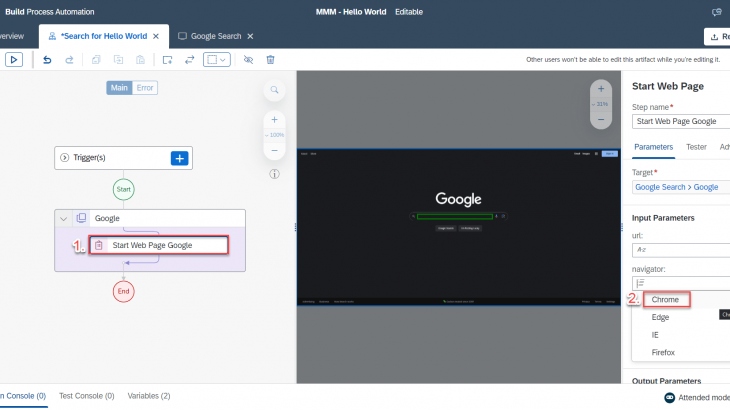Add a trigger with the blue plus button
Image resolution: width=730 pixels, height=410 pixels.
pos(179,158)
